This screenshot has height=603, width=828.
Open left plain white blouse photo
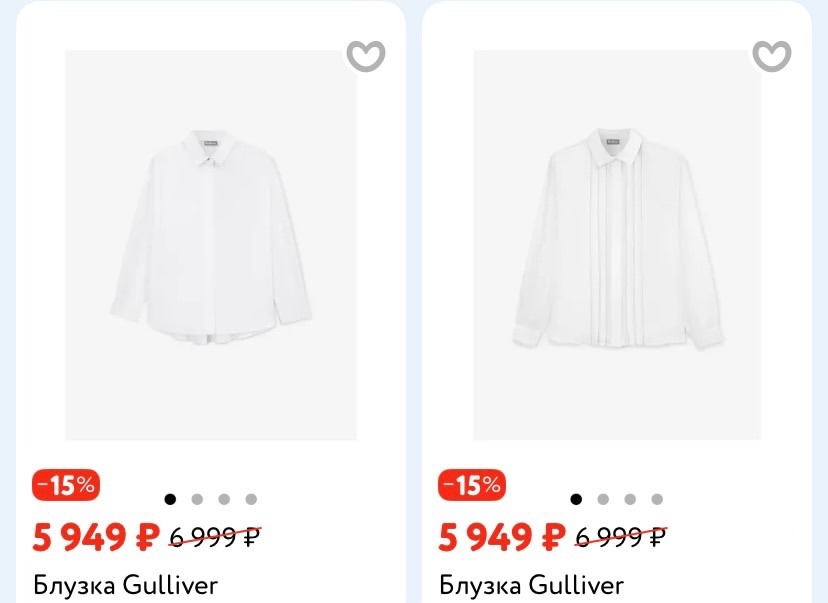(x=211, y=245)
